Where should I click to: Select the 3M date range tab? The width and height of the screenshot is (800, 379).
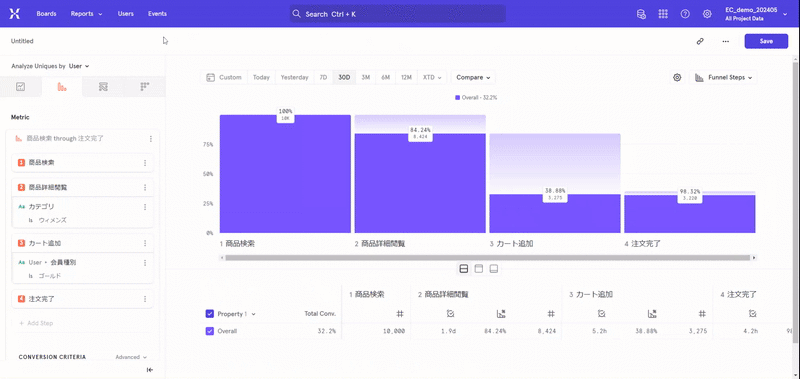tap(366, 78)
